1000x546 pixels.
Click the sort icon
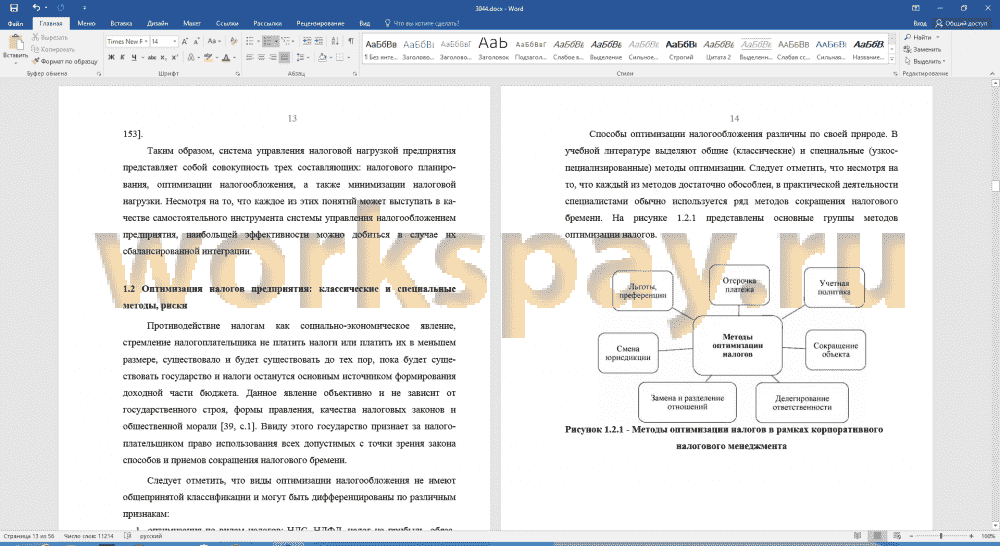(x=335, y=41)
